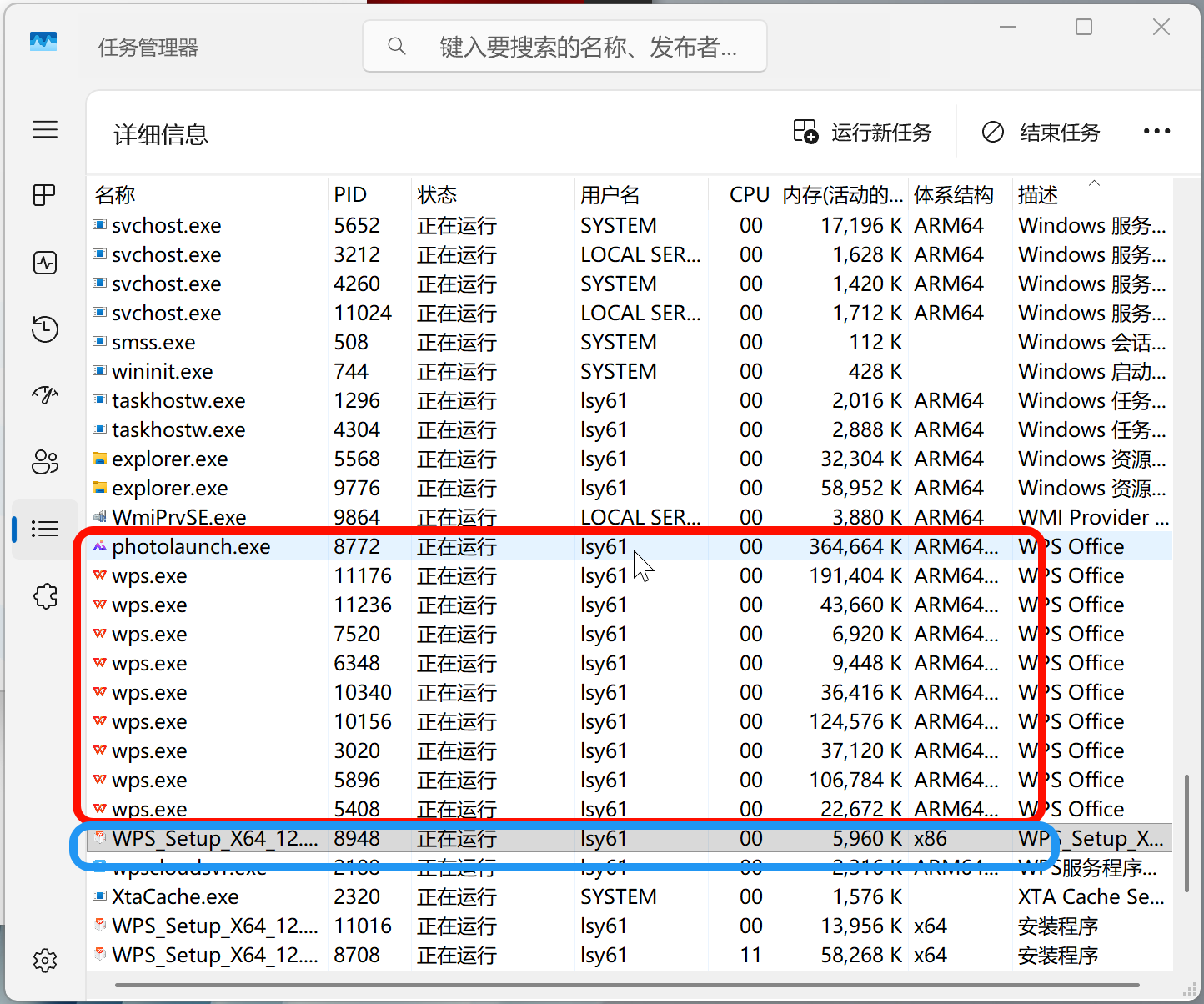The image size is (1204, 1004).
Task: Select the wps.exe PID cell 6348
Action: 357,663
